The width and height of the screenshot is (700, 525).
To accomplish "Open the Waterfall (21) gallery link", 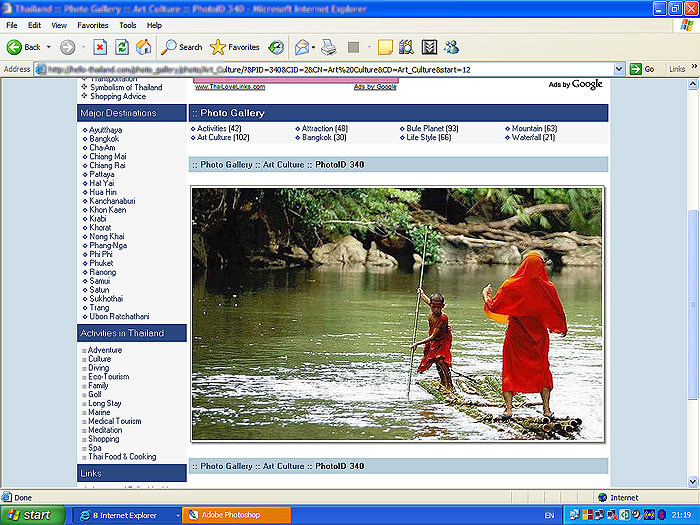I will pos(533,137).
